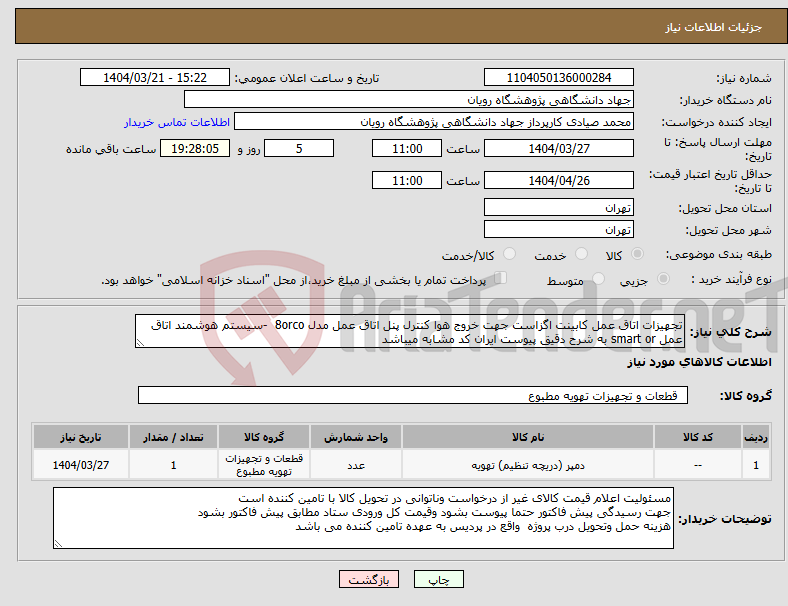Screen dimensions: 788x606
Task: Click the label شماره نیاز
Action: point(744,78)
